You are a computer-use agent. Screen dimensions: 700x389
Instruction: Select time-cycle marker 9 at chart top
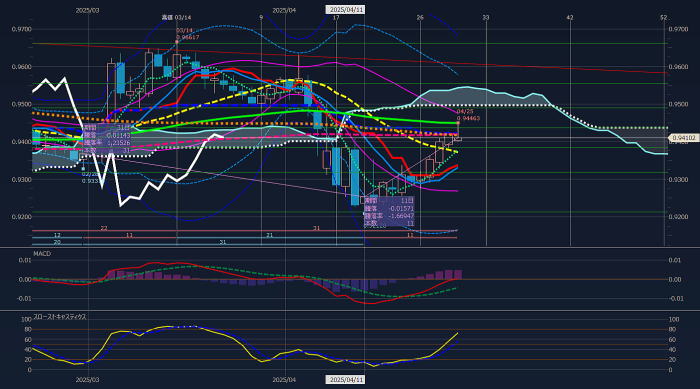(x=261, y=17)
